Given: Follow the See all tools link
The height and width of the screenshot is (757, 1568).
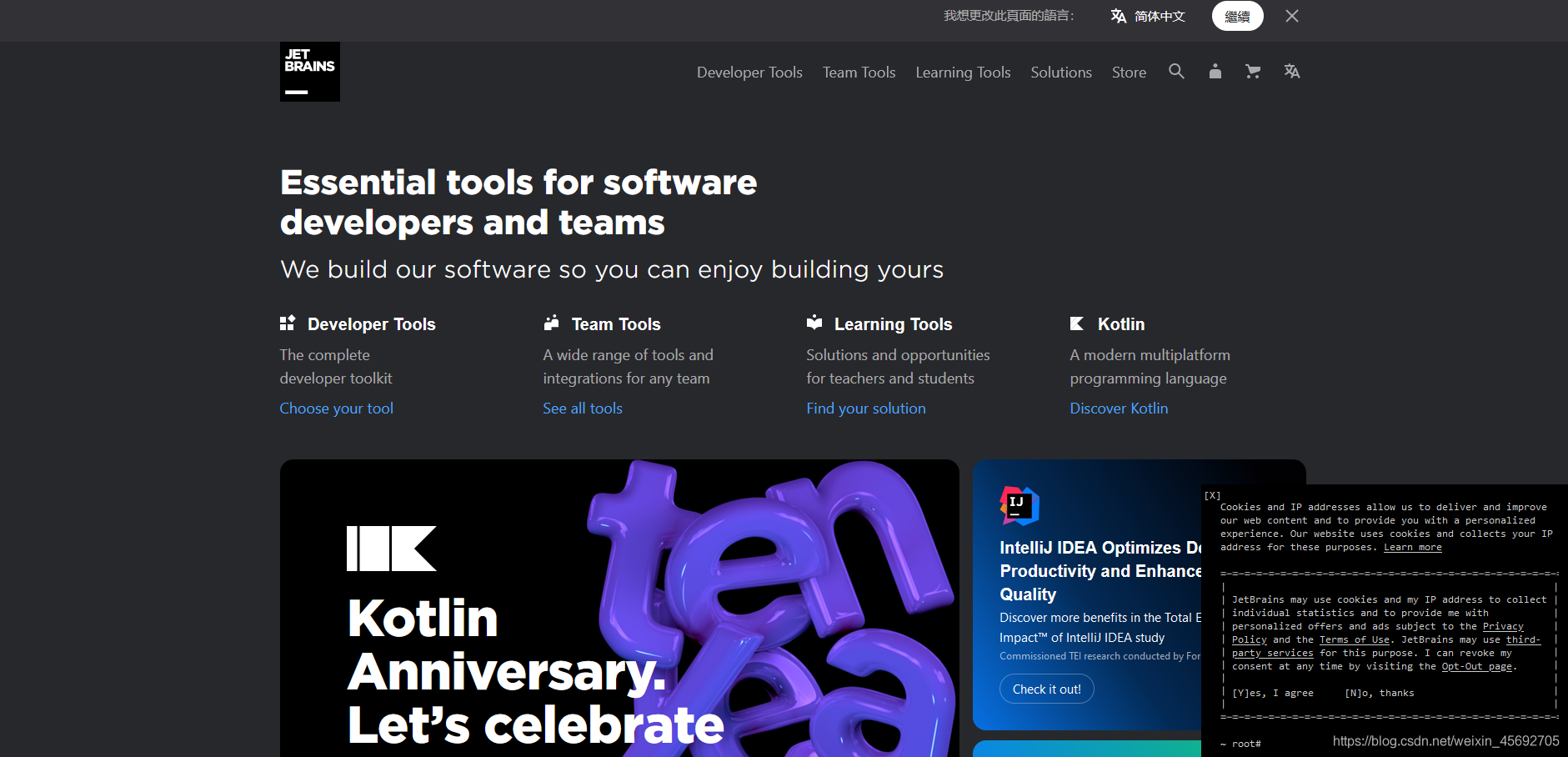Looking at the screenshot, I should tap(583, 409).
